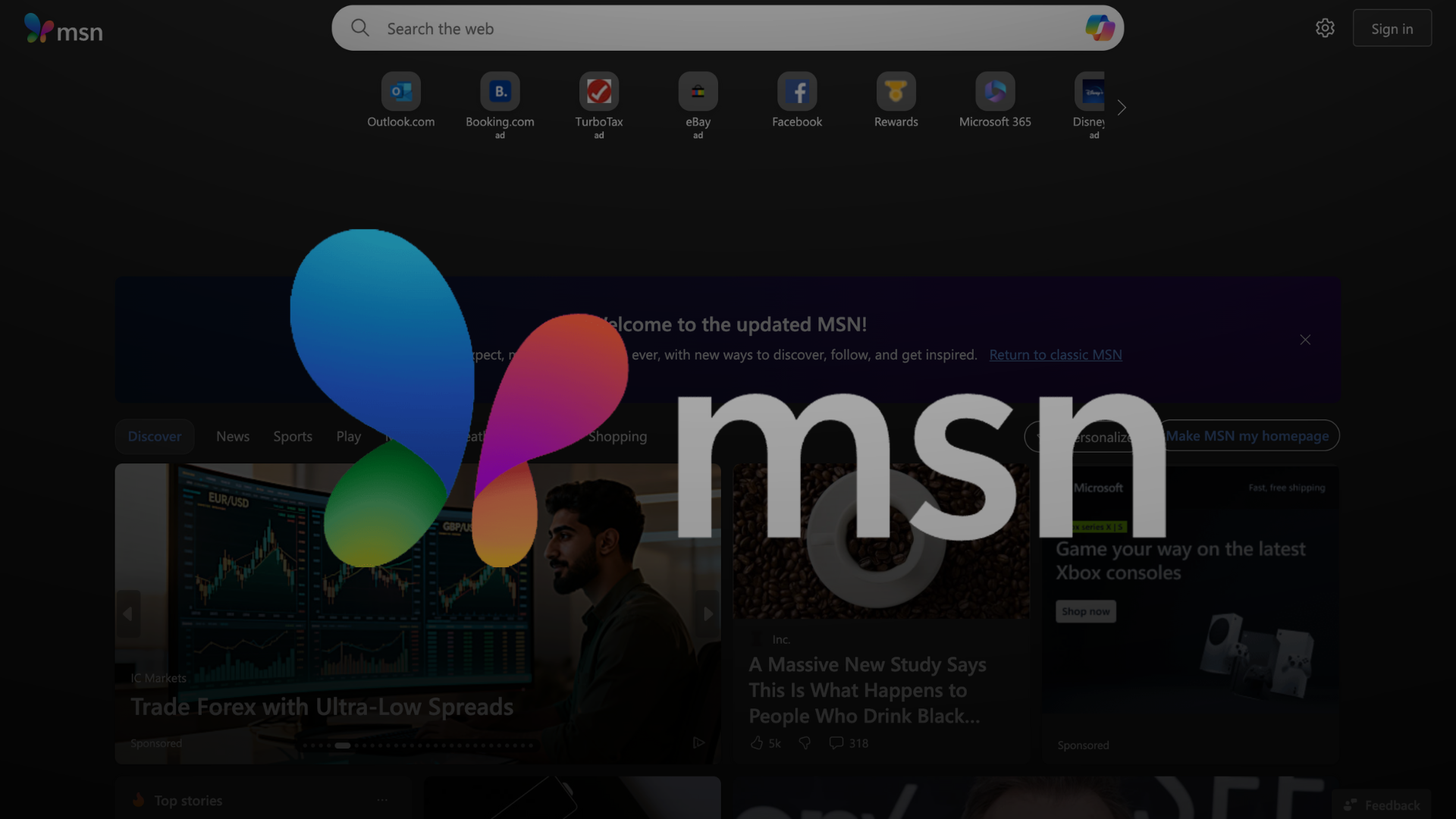The image size is (1456, 819).
Task: Open the Facebook shortcut icon
Action: tap(796, 92)
